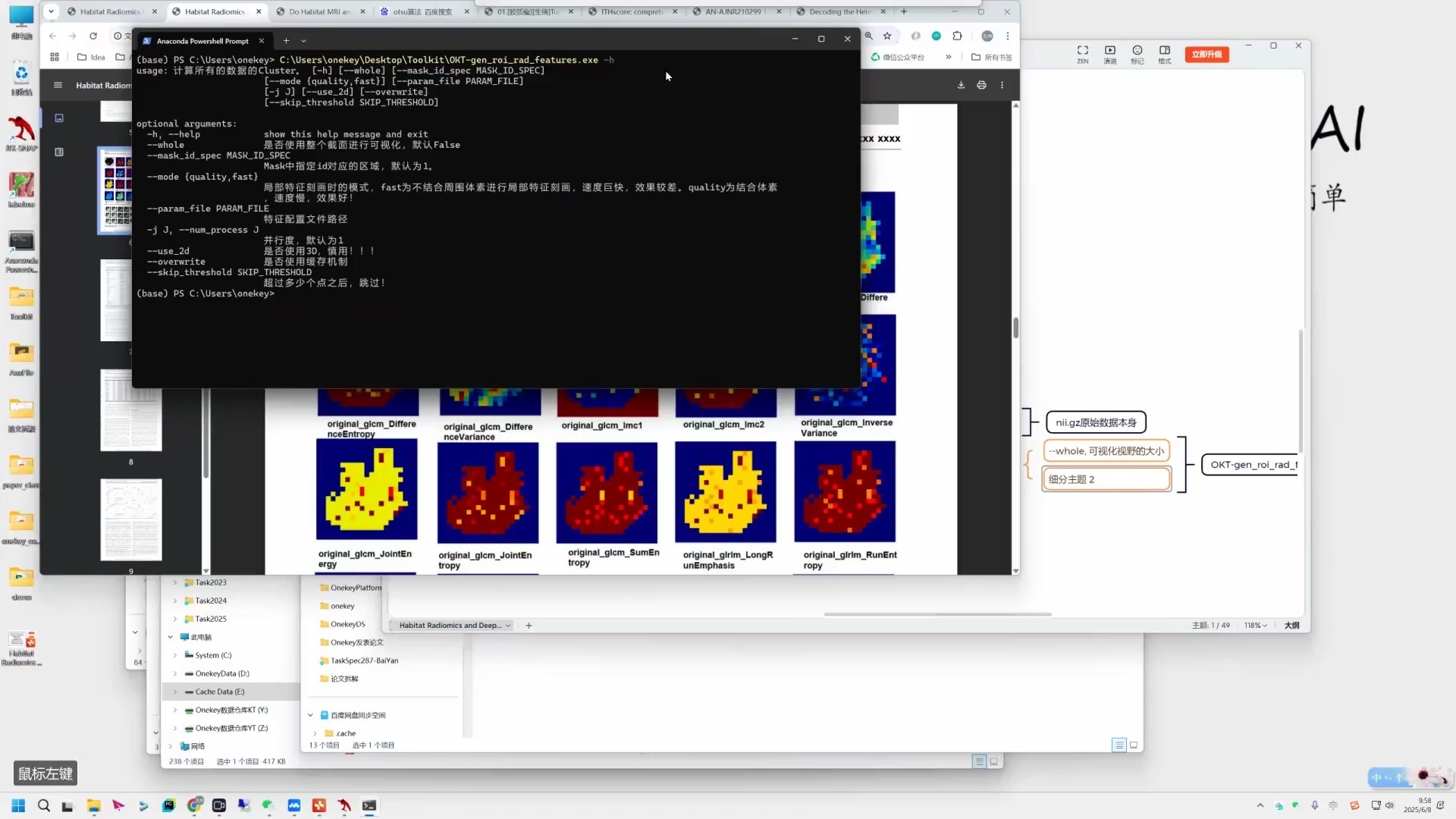Open the Habitat Radiomics sheet dropdown
Viewport: 1456px width, 819px height.
pyautogui.click(x=508, y=626)
